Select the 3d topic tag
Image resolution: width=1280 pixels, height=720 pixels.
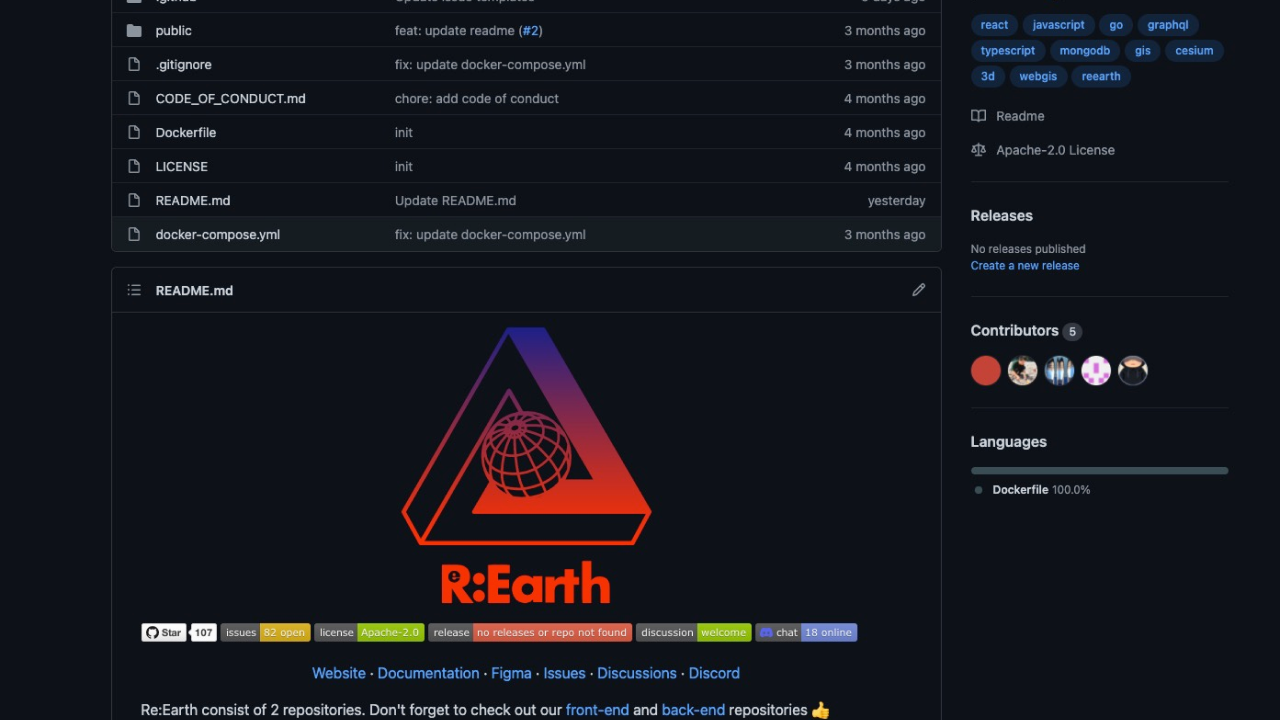pos(988,77)
